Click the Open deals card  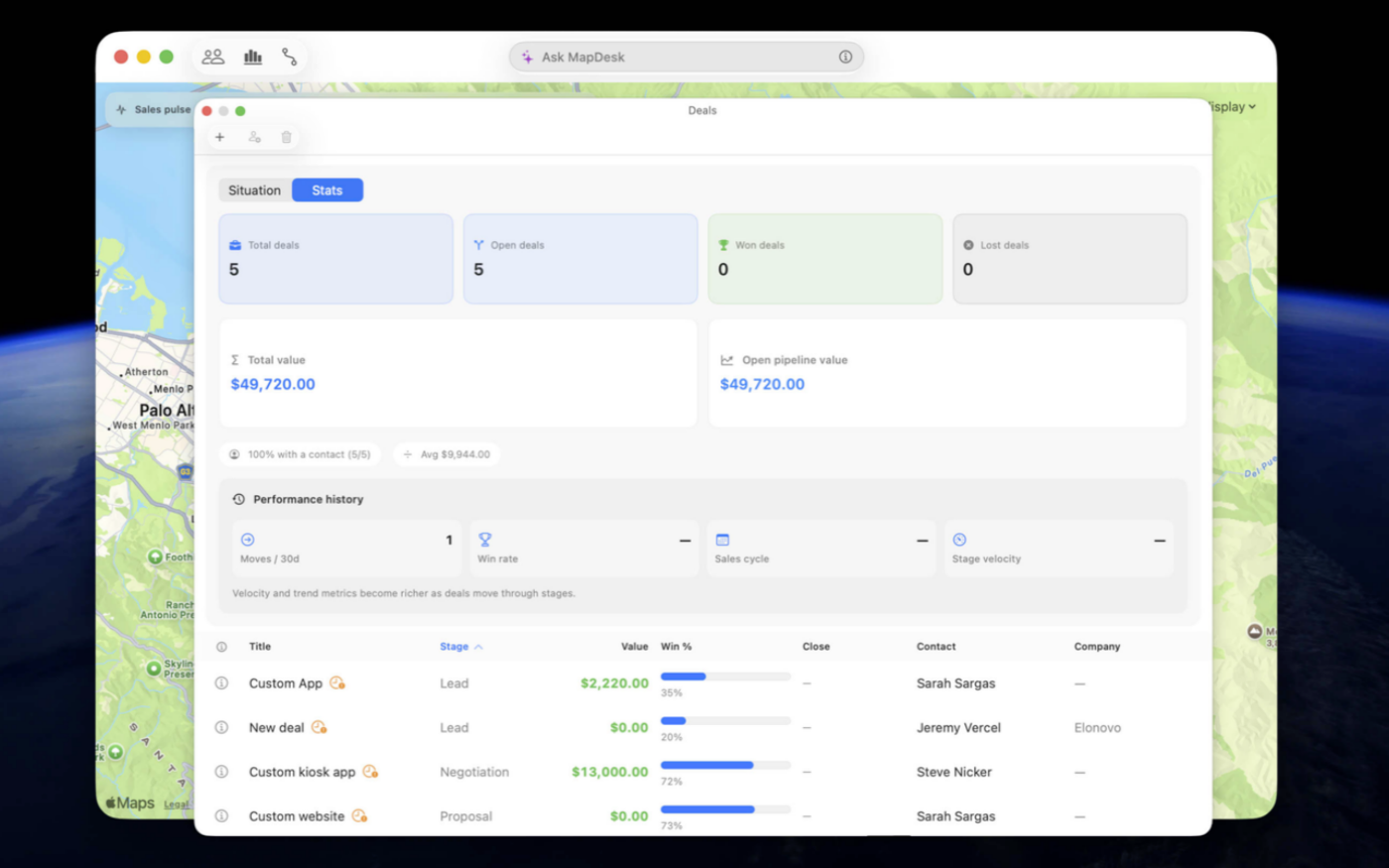coord(581,259)
